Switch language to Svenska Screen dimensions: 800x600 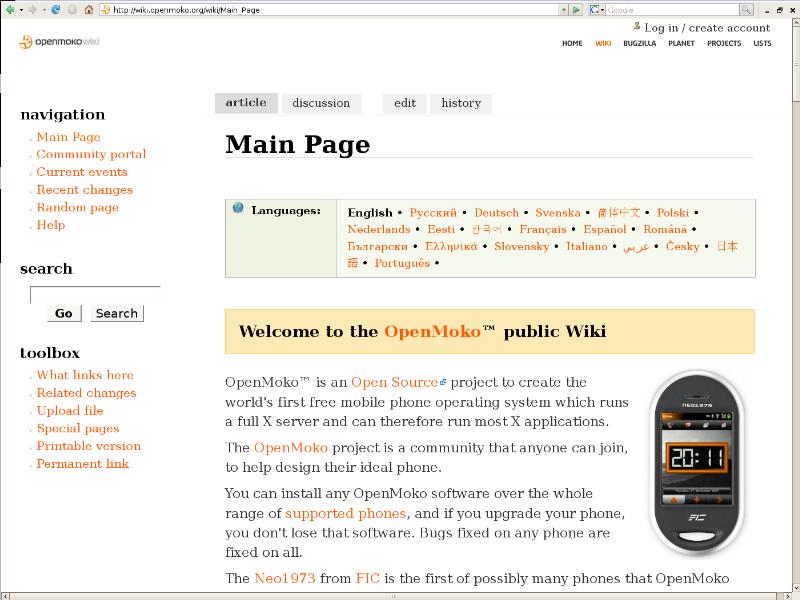coord(558,213)
